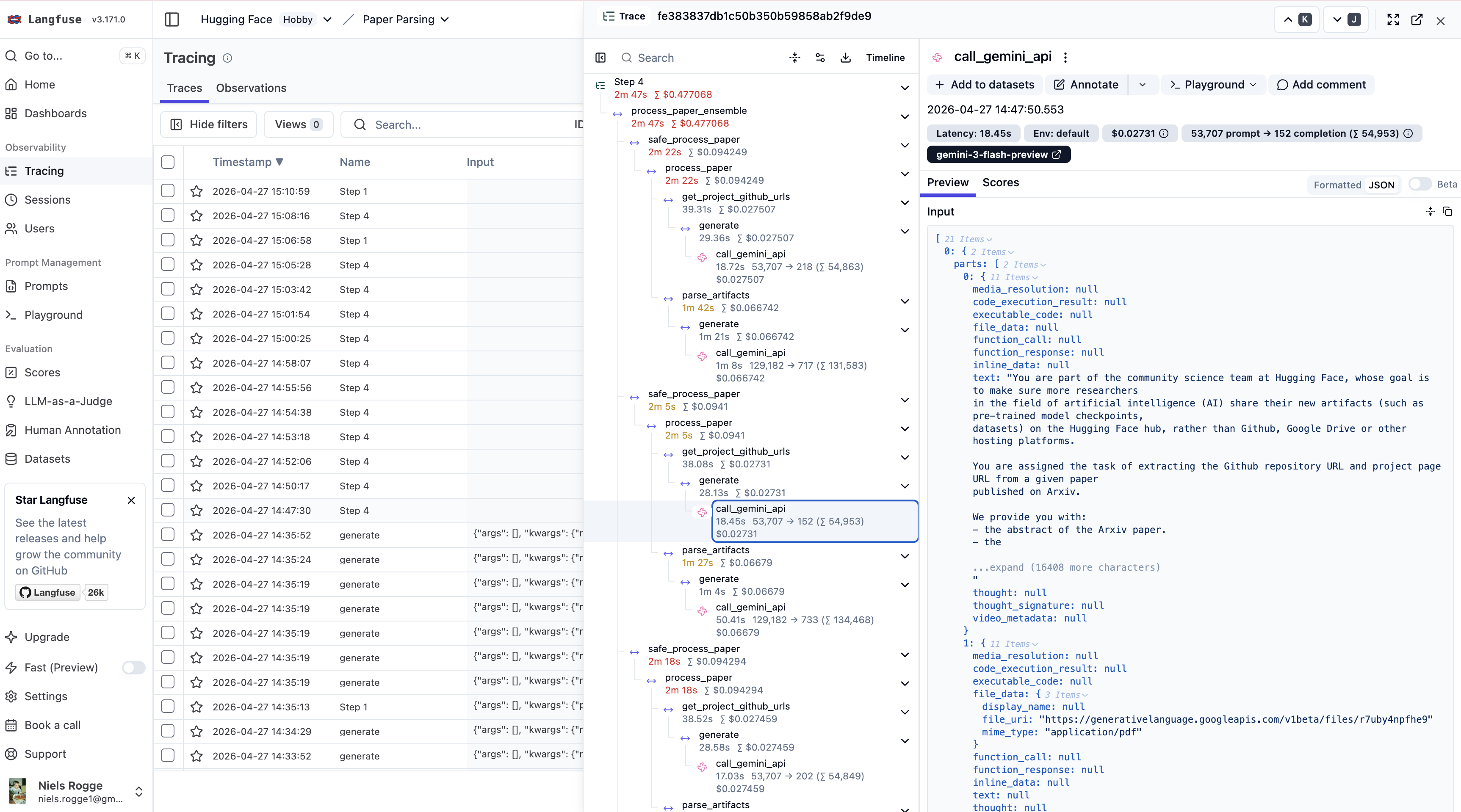Viewport: 1461px width, 812px height.
Task: Toggle the select-all traces checkbox
Action: 168,162
